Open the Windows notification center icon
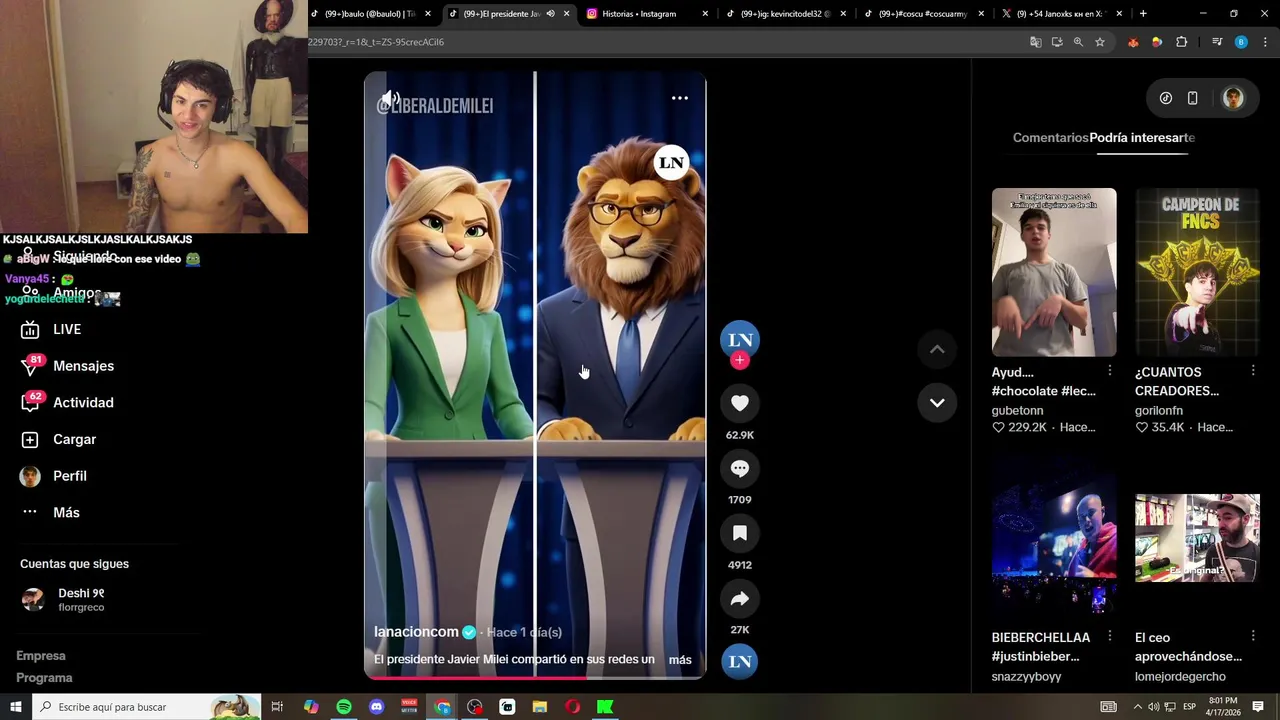This screenshot has height=720, width=1280. click(x=1258, y=707)
